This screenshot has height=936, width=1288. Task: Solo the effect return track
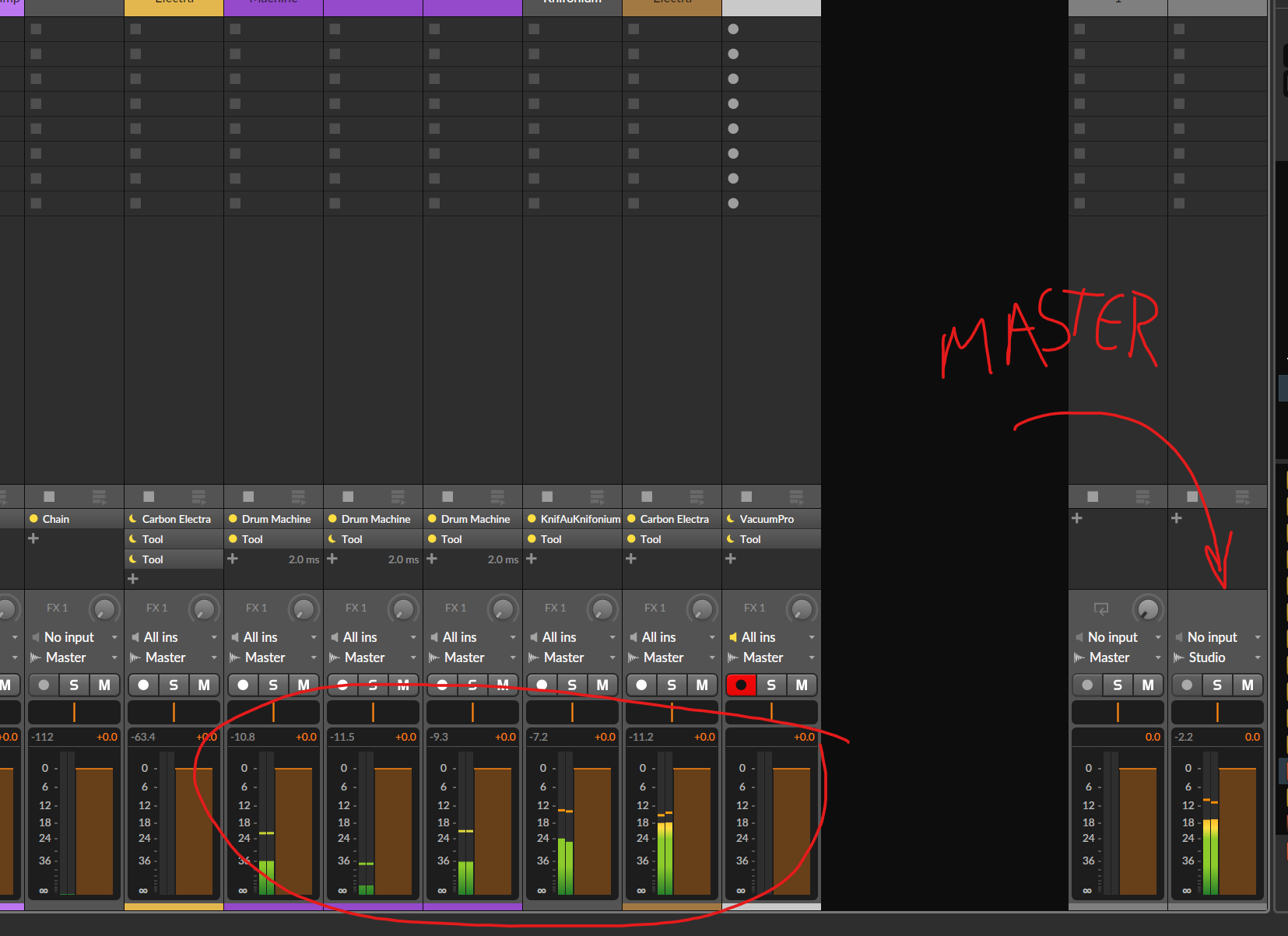(1118, 685)
